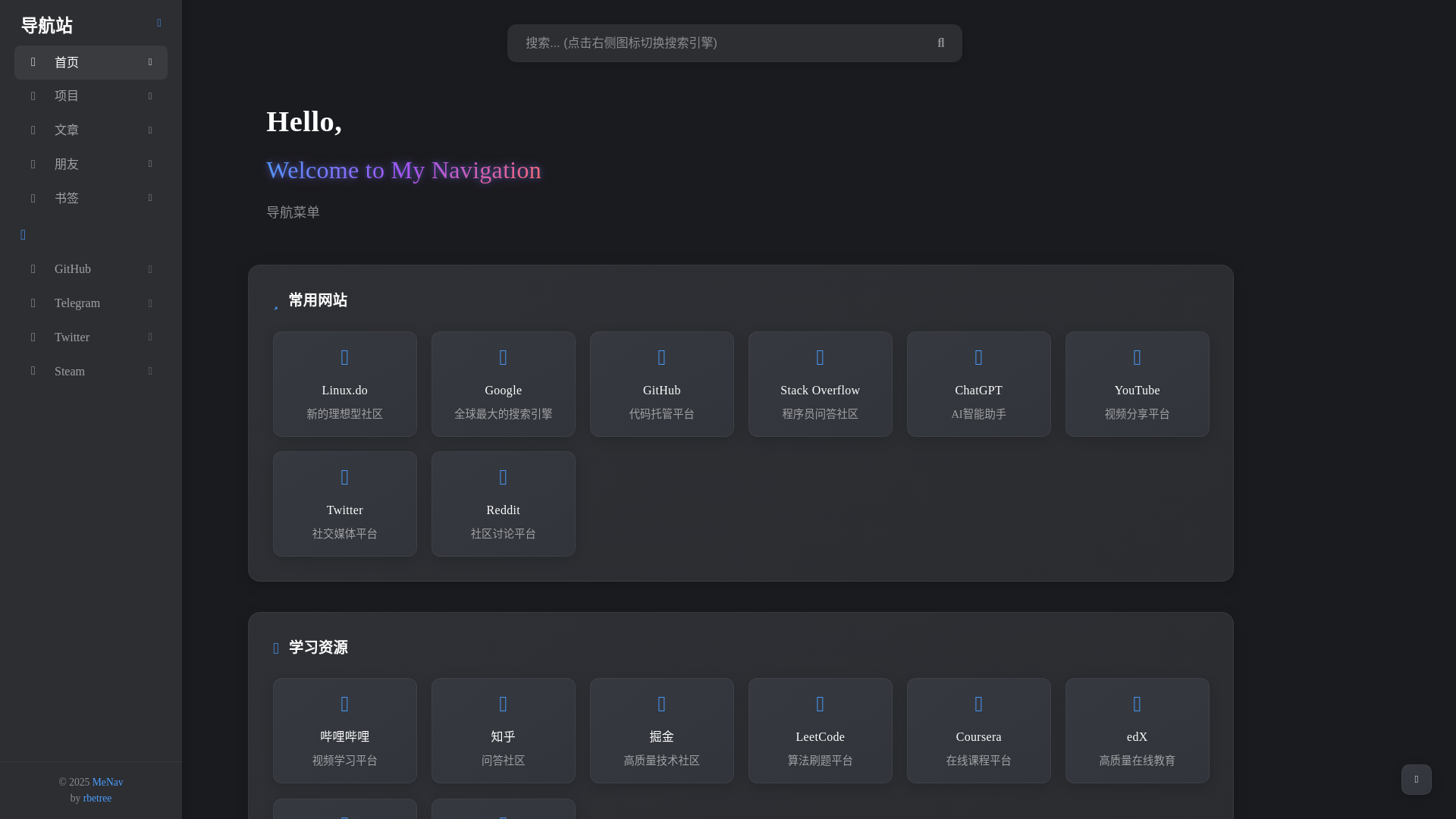The image size is (1456, 819).
Task: Open the LeetCode card title
Action: click(821, 737)
